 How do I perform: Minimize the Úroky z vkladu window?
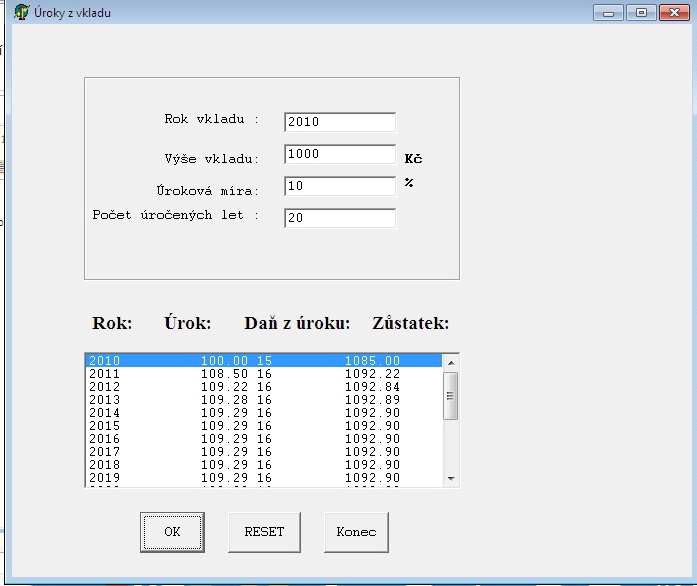tap(608, 12)
